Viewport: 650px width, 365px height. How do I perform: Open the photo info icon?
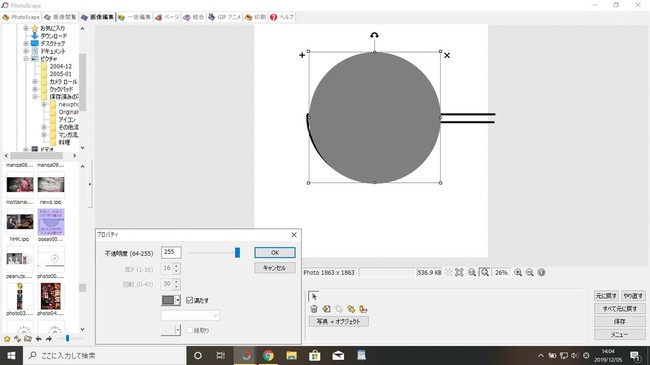(541, 273)
